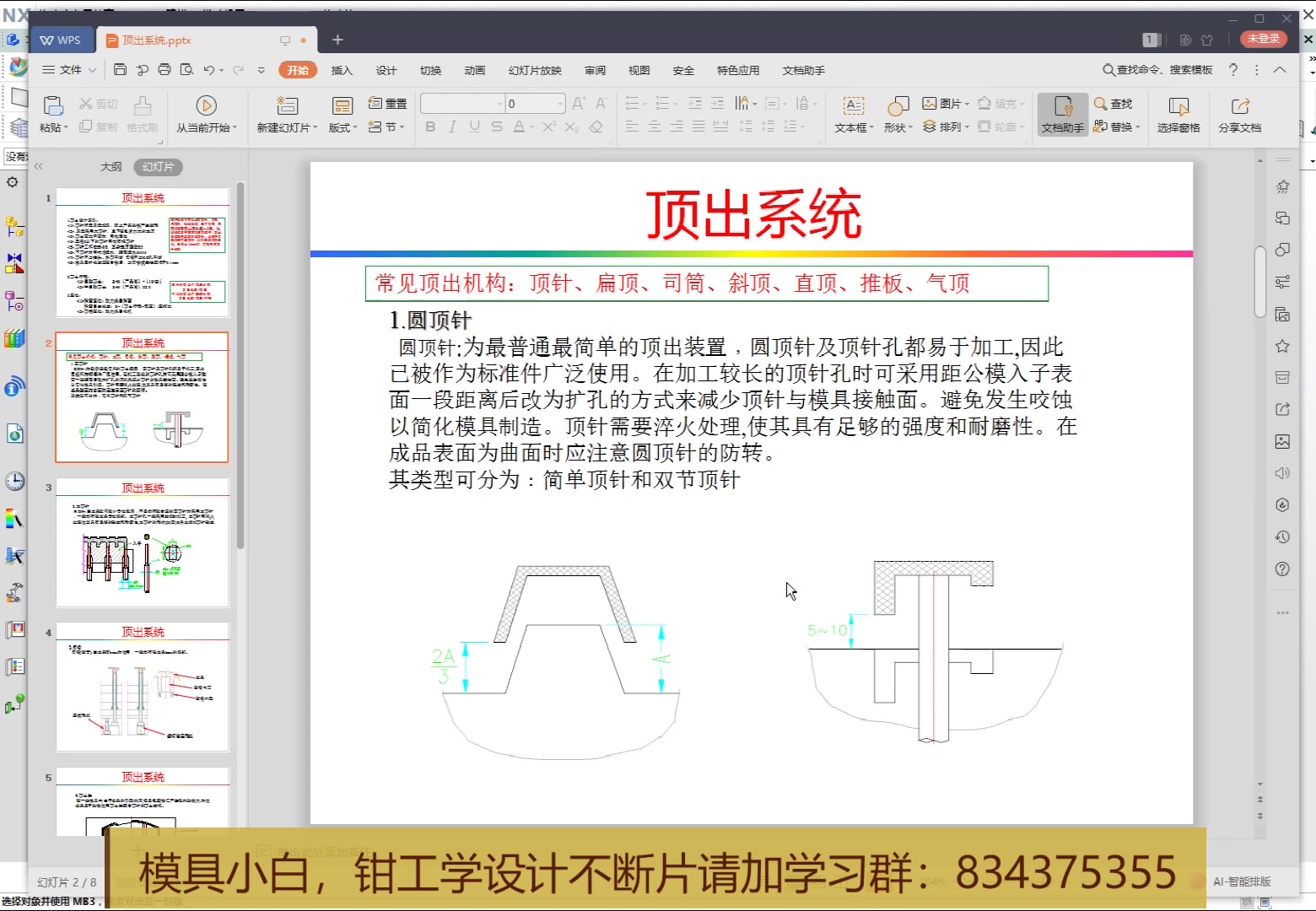Click the right sidebar picture icon
This screenshot has height=911, width=1316.
(x=1282, y=441)
